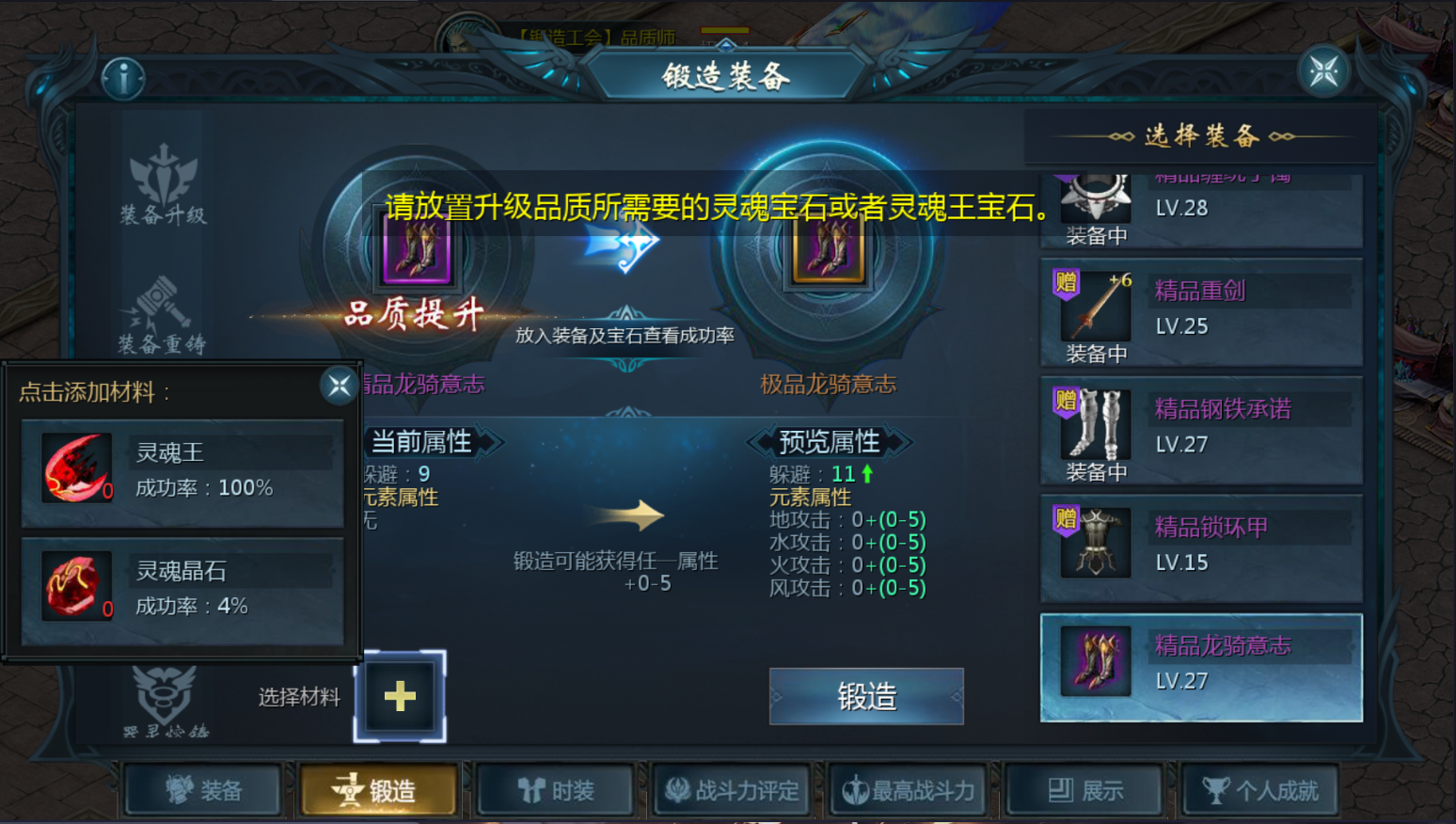Click the 锻造 forge button
The width and height of the screenshot is (1456, 824).
(866, 696)
